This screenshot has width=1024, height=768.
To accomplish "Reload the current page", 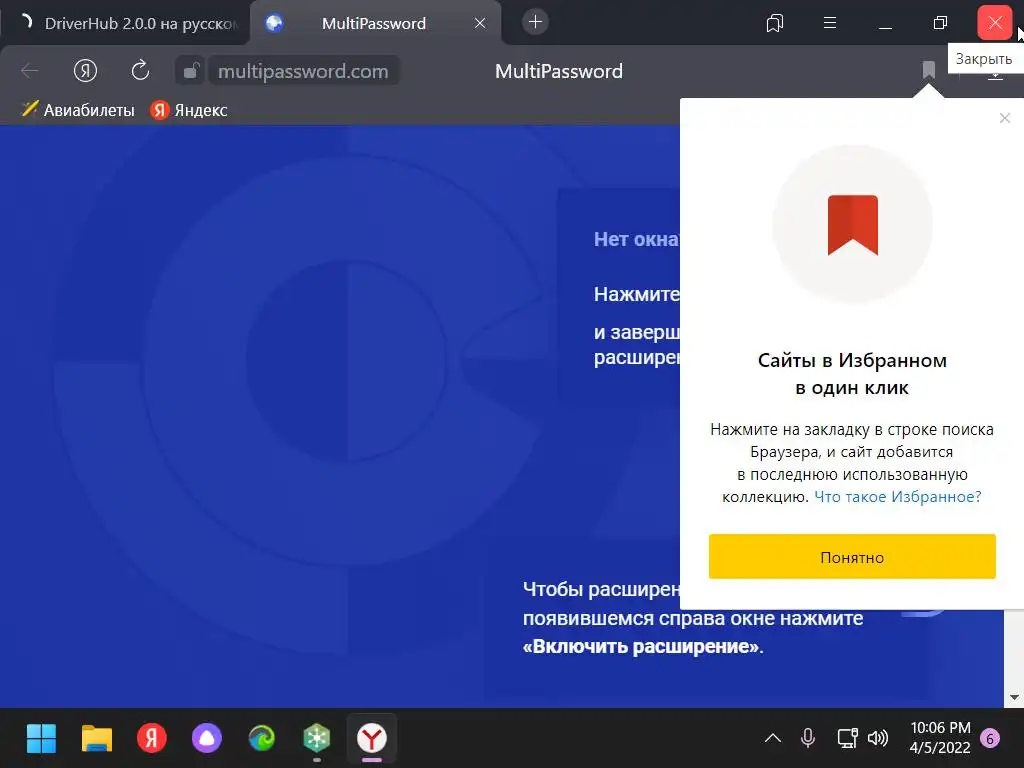I will (x=140, y=71).
